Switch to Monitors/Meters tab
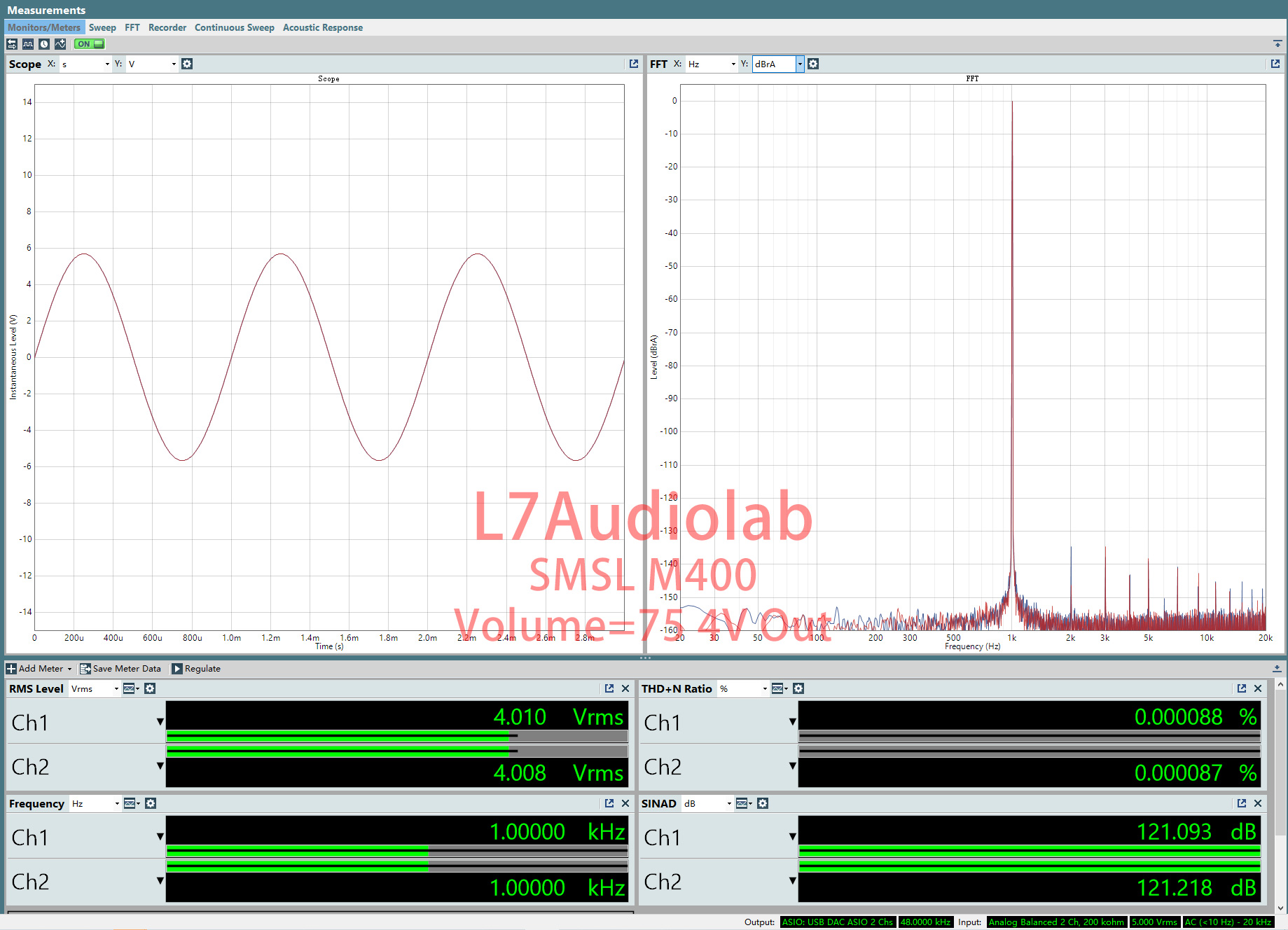 click(44, 27)
